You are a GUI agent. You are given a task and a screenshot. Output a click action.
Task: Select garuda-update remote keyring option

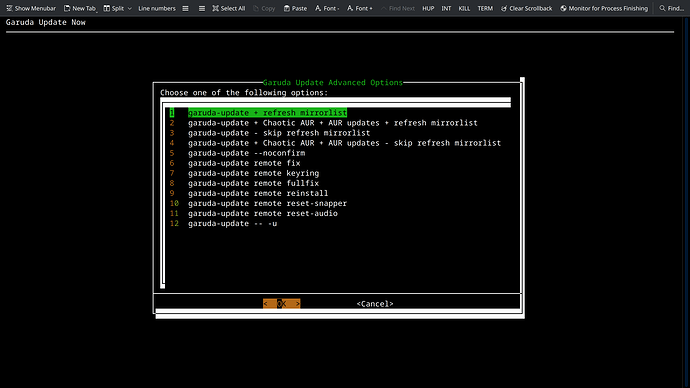(244, 173)
